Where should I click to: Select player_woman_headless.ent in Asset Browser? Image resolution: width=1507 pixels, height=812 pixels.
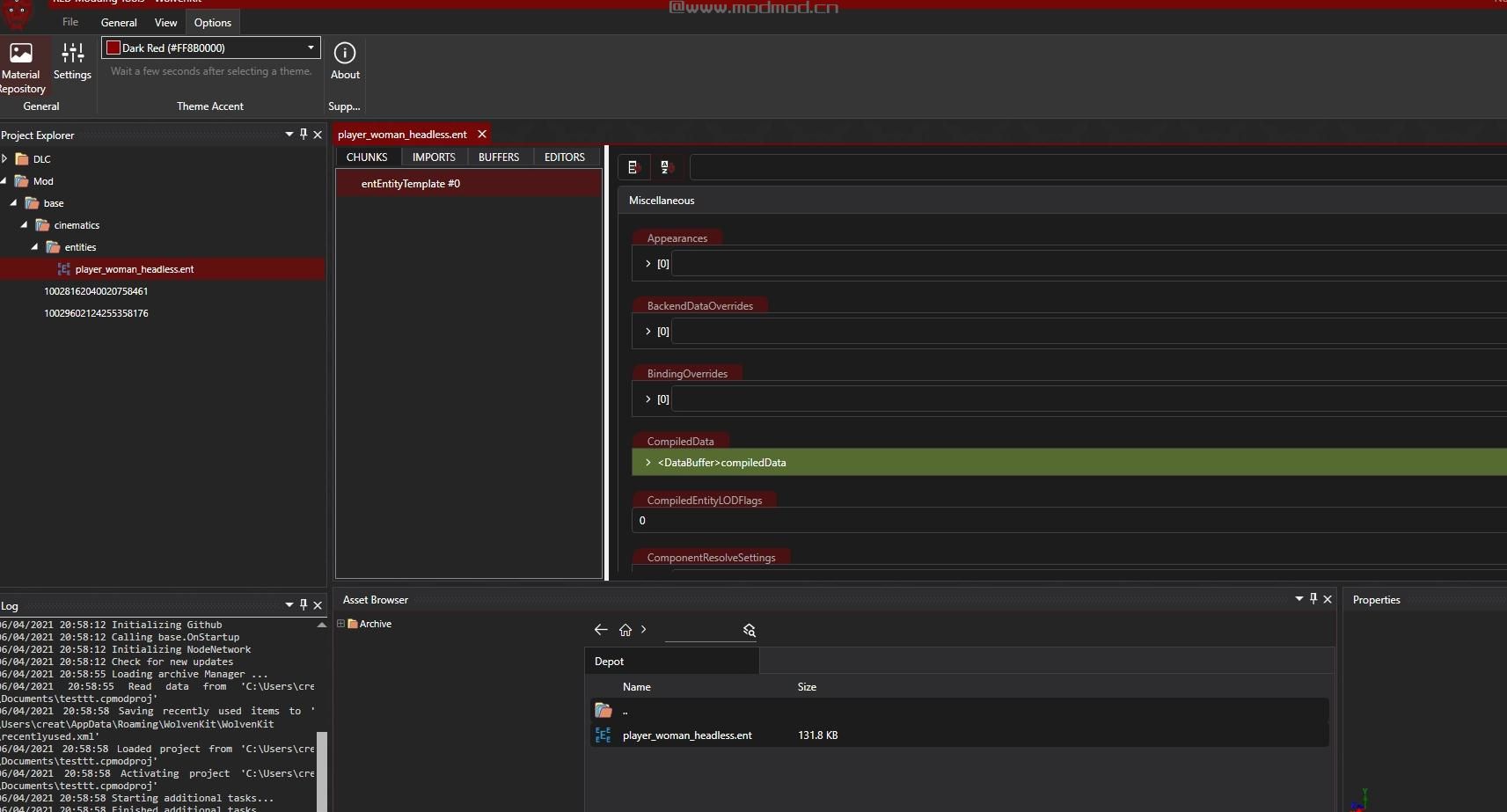tap(959, 735)
